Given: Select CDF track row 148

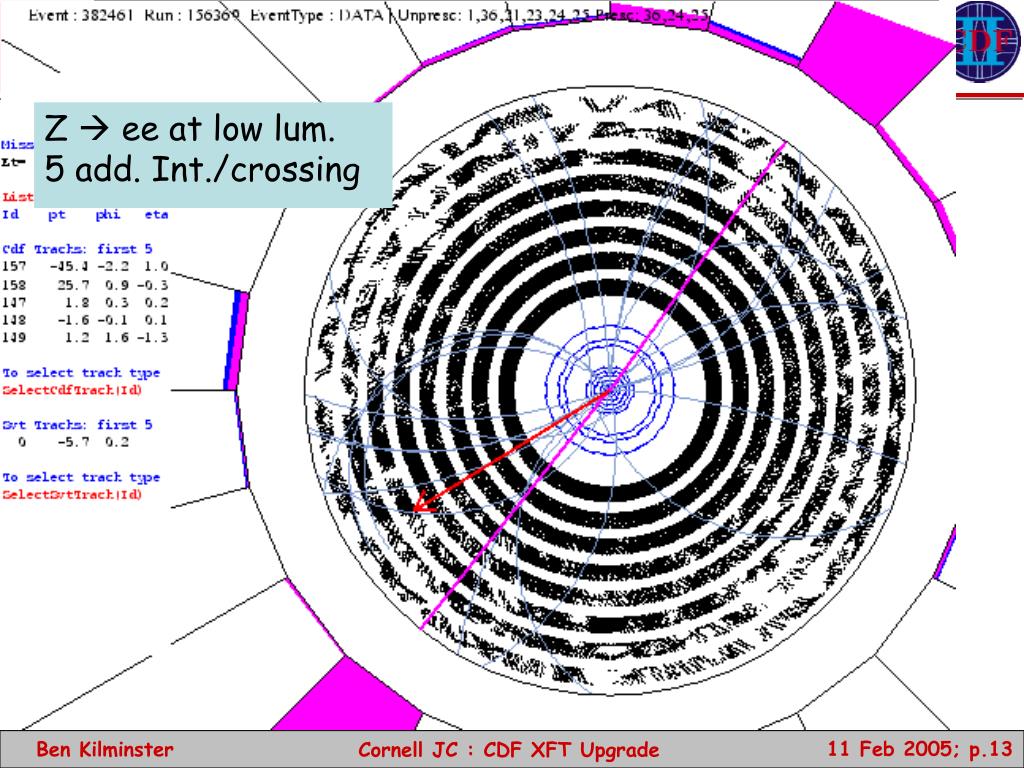Looking at the screenshot, I should (85, 320).
